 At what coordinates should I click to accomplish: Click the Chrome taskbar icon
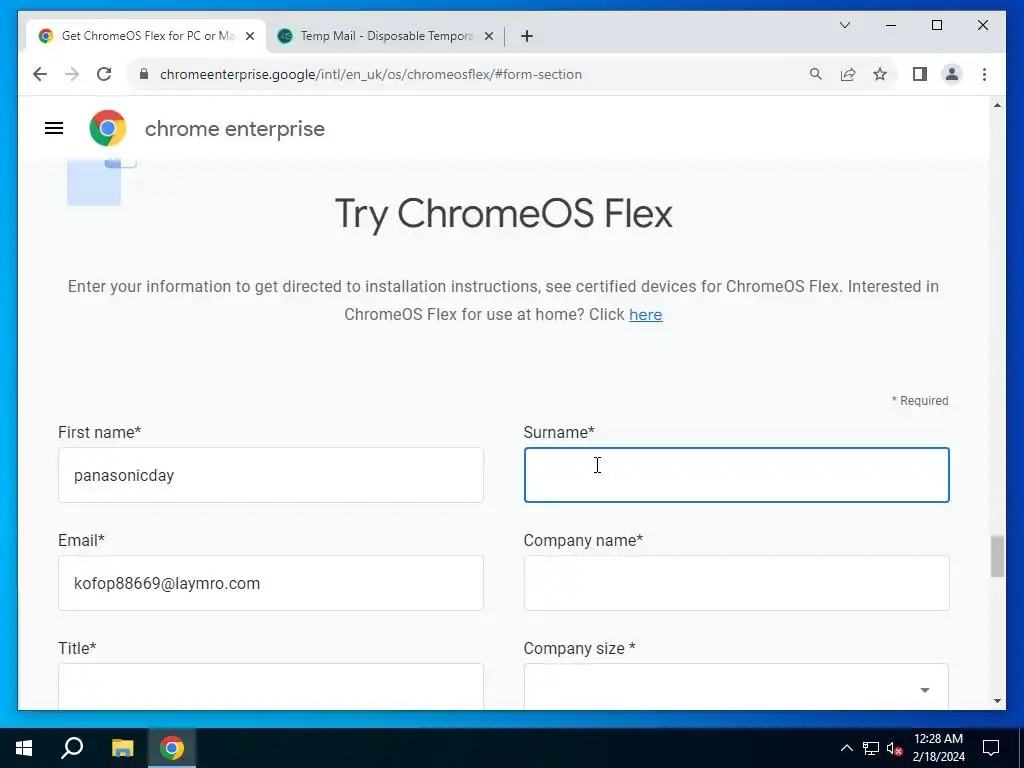coord(172,748)
